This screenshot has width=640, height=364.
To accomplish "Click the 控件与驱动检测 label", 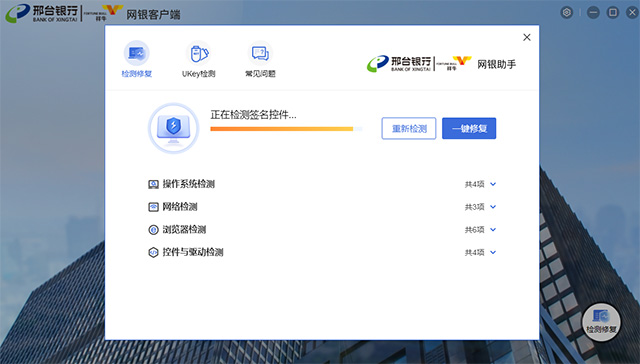I will click(193, 252).
